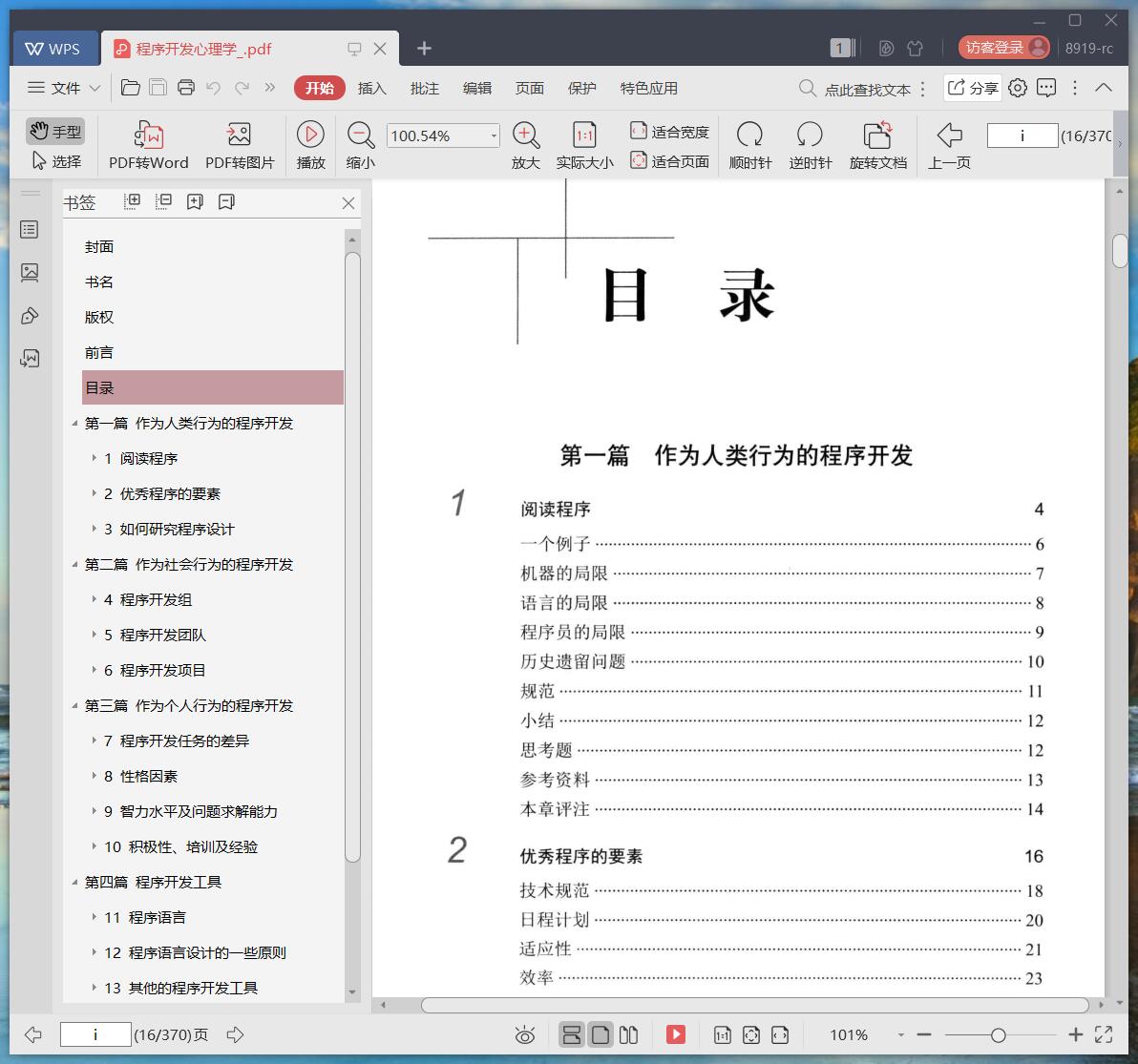The width and height of the screenshot is (1138, 1064).
Task: Collapse all bookmarks
Action: [x=163, y=201]
